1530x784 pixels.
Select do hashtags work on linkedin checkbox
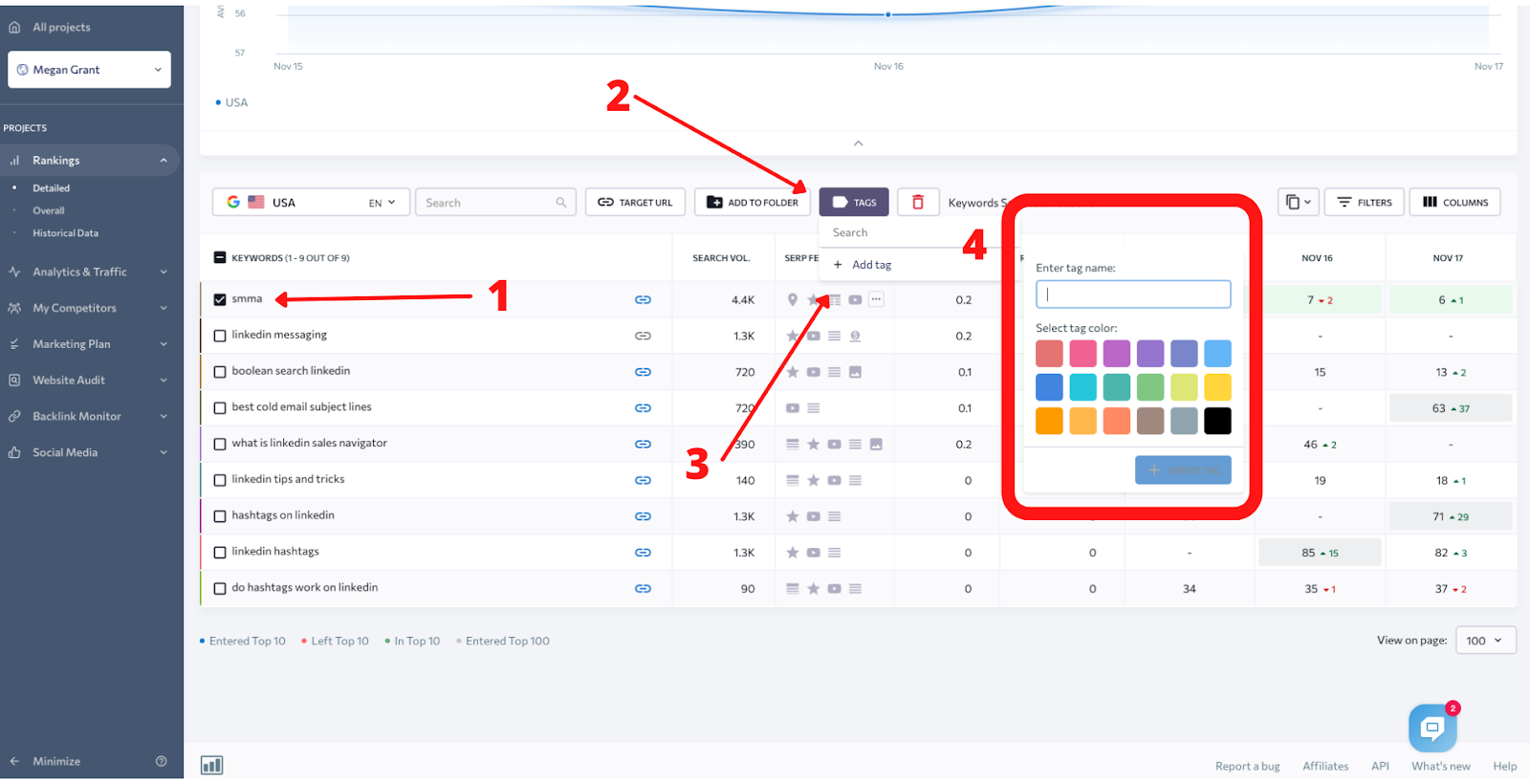(x=220, y=589)
